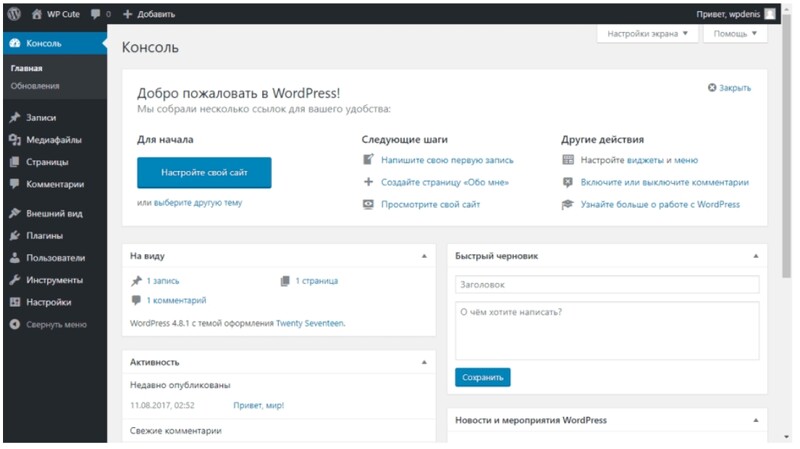Open Привет, wpdenis account menu

click(735, 14)
